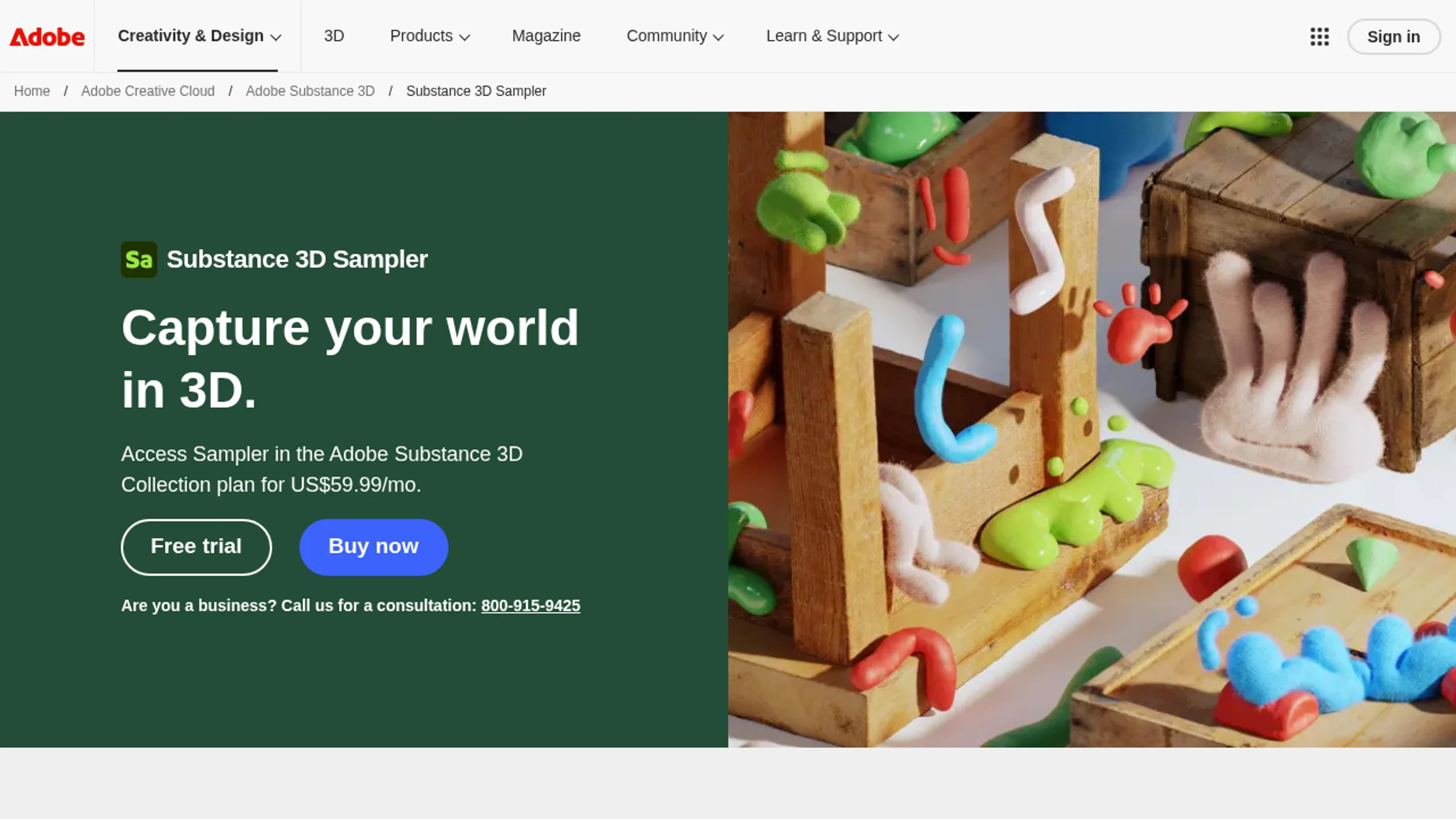Click the hero image of wooden crates
The height and width of the screenshot is (819, 1456).
tap(1092, 429)
